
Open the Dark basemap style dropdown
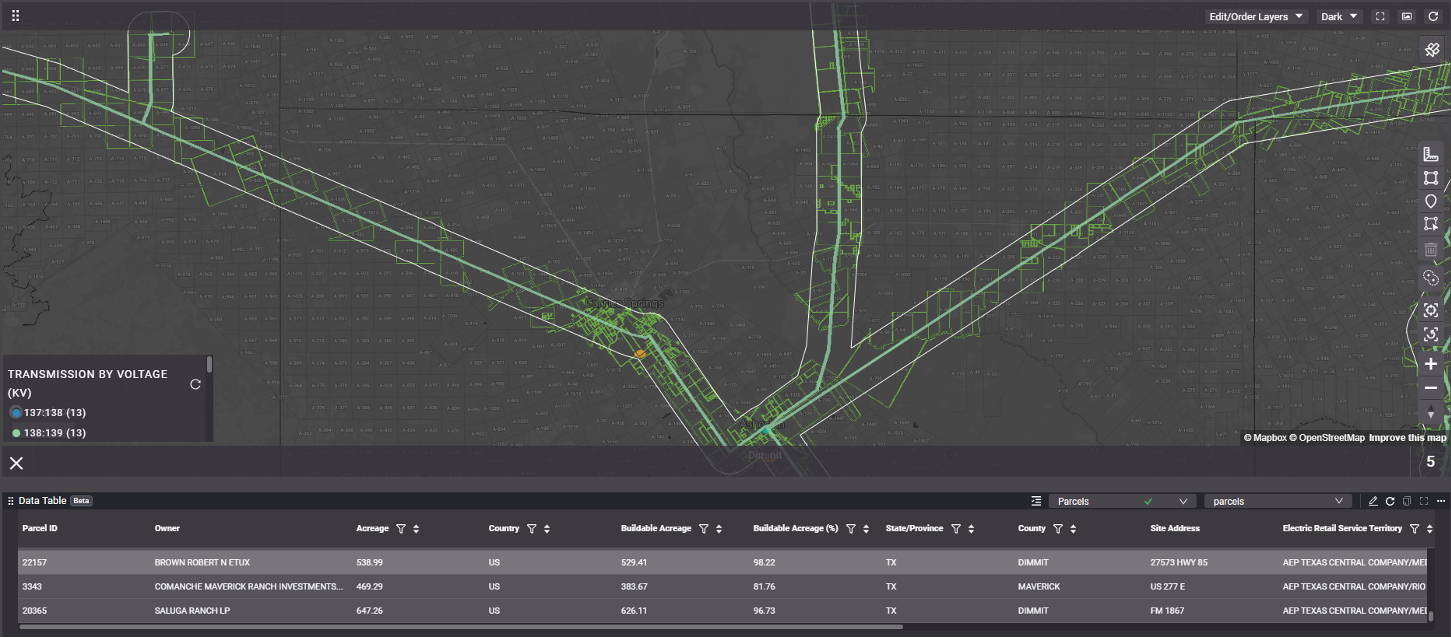1339,17
